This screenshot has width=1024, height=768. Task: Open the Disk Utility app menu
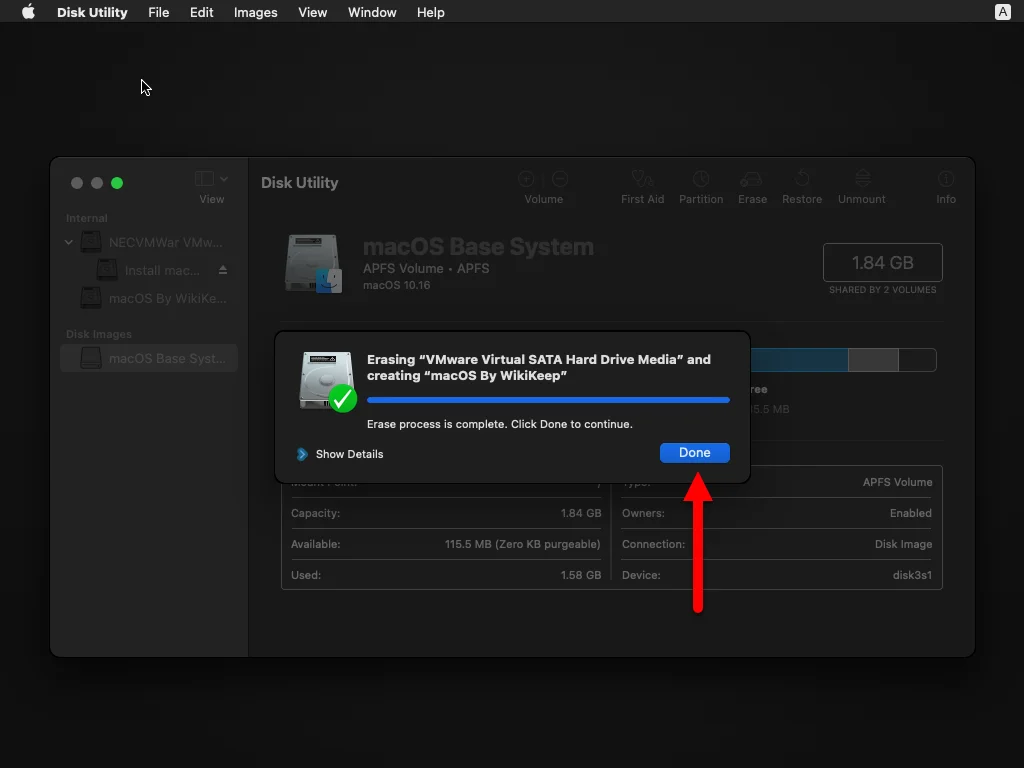[92, 12]
